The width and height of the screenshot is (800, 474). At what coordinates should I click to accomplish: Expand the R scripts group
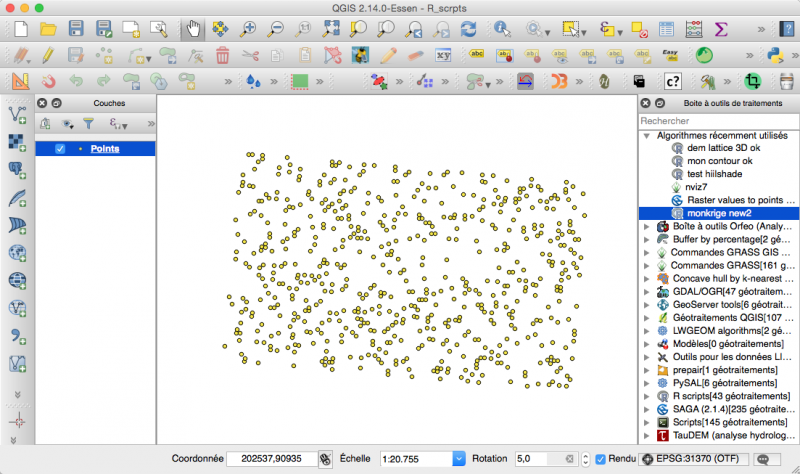(647, 396)
